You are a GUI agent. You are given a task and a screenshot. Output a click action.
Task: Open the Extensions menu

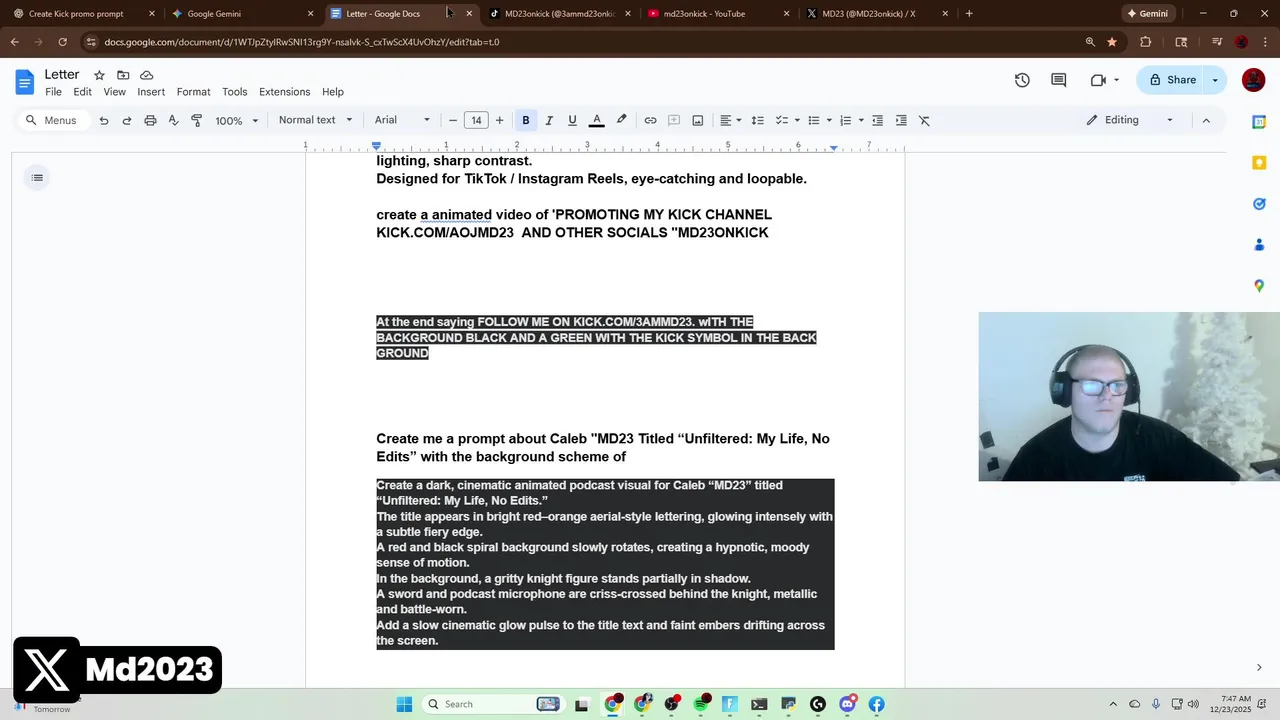point(284,92)
